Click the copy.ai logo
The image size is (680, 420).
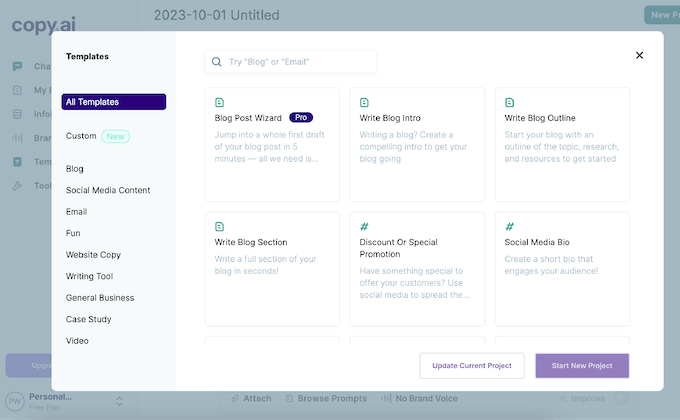[x=43, y=25]
